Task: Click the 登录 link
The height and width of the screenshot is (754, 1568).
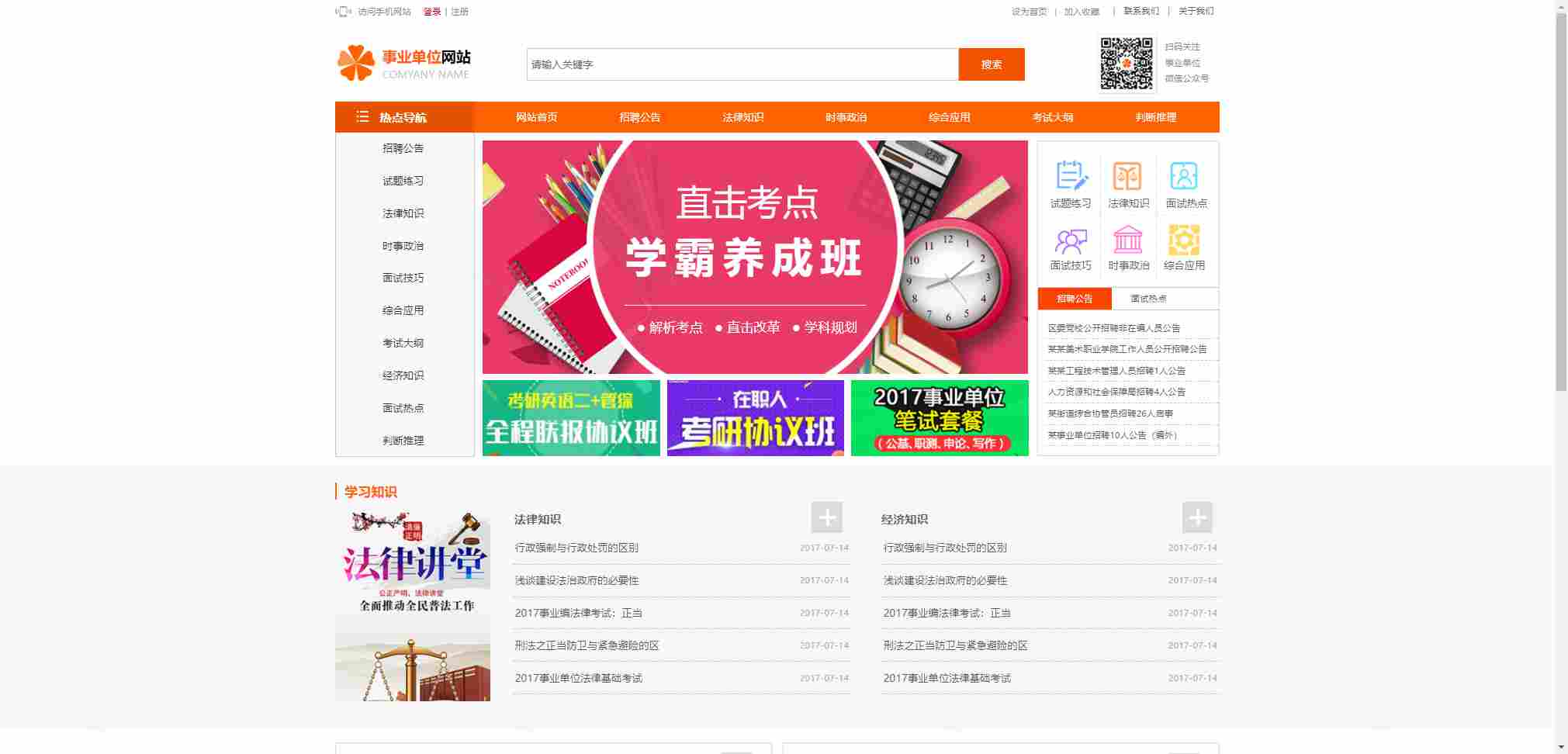Action: [432, 12]
